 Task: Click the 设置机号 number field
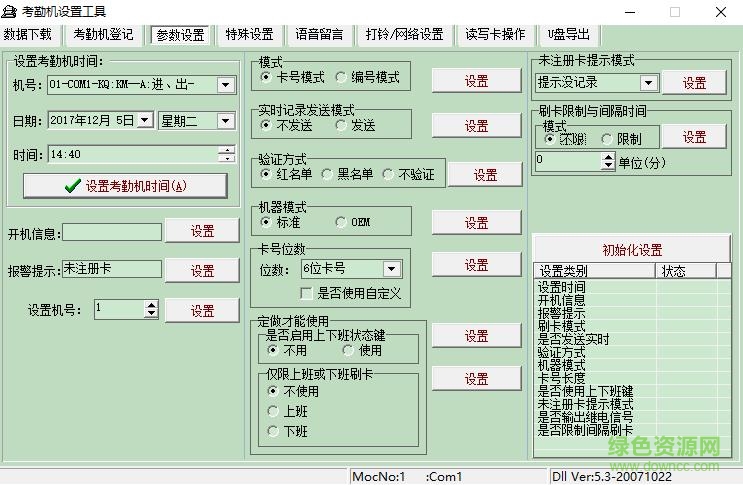[x=119, y=309]
